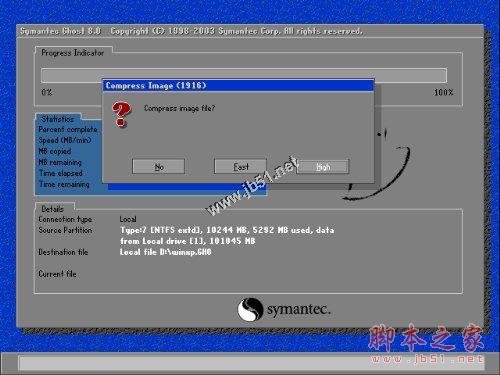500x375 pixels.
Task: Choose No to skip image compression
Action: pos(158,166)
